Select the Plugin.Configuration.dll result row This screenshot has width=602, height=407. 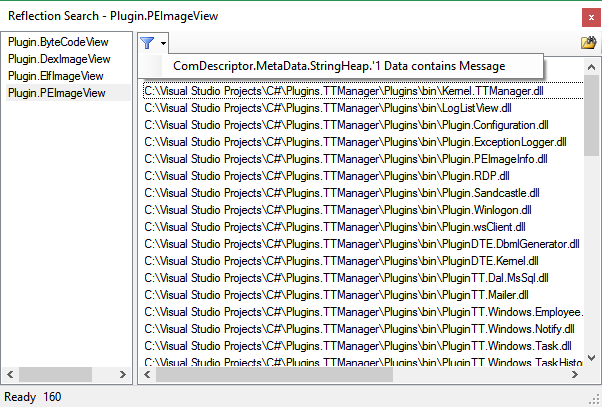363,125
